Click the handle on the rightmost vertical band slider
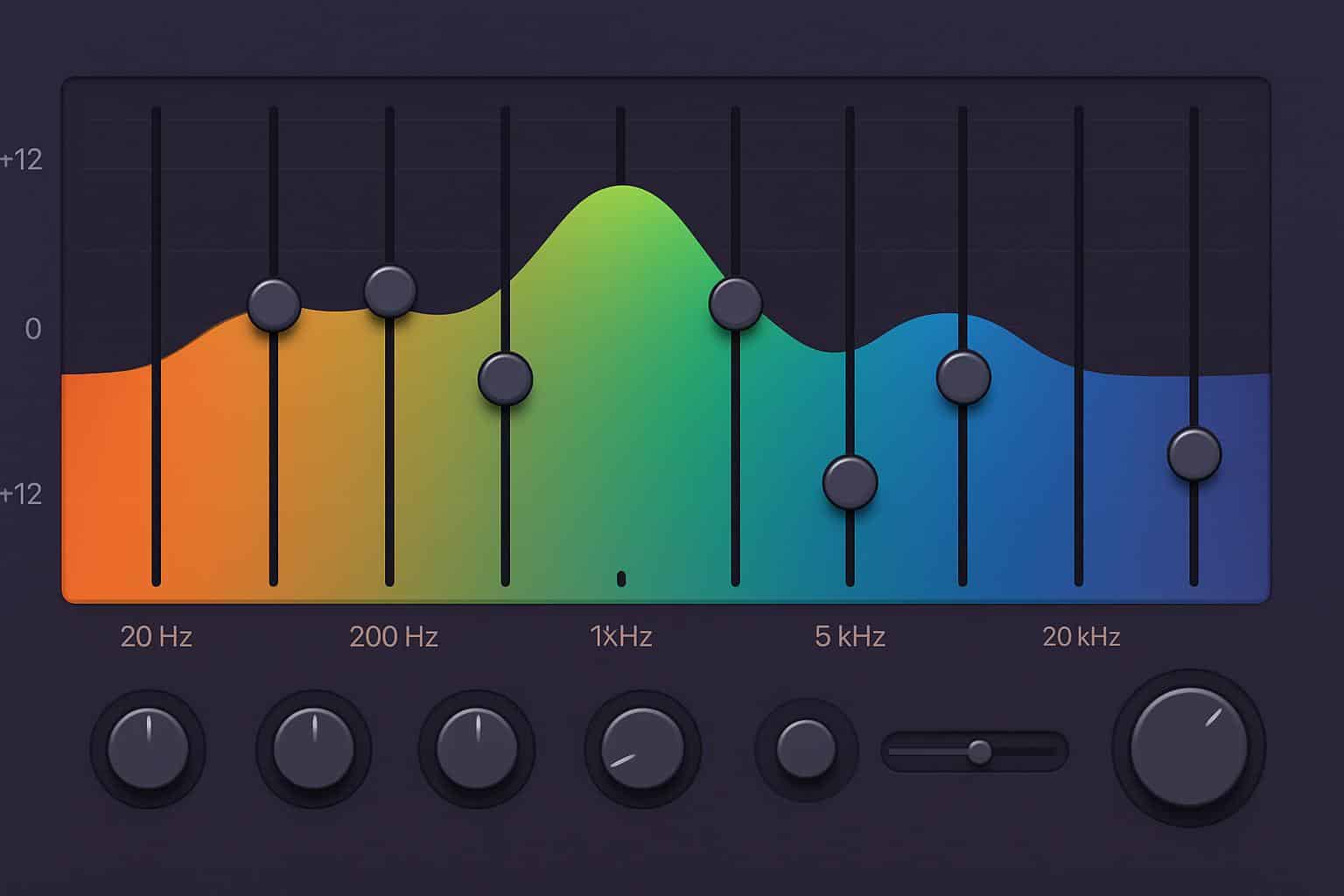The image size is (1344, 896). click(x=1193, y=454)
